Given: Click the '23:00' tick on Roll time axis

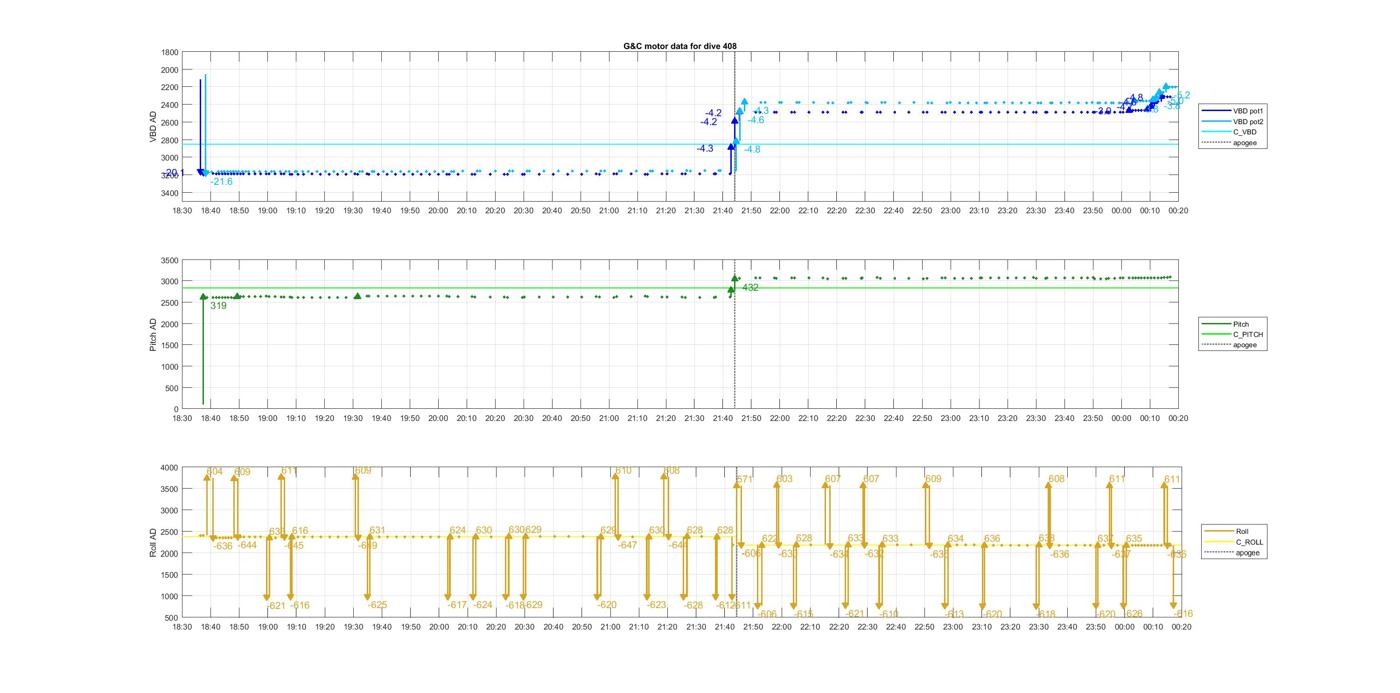Looking at the screenshot, I should pos(951,627).
